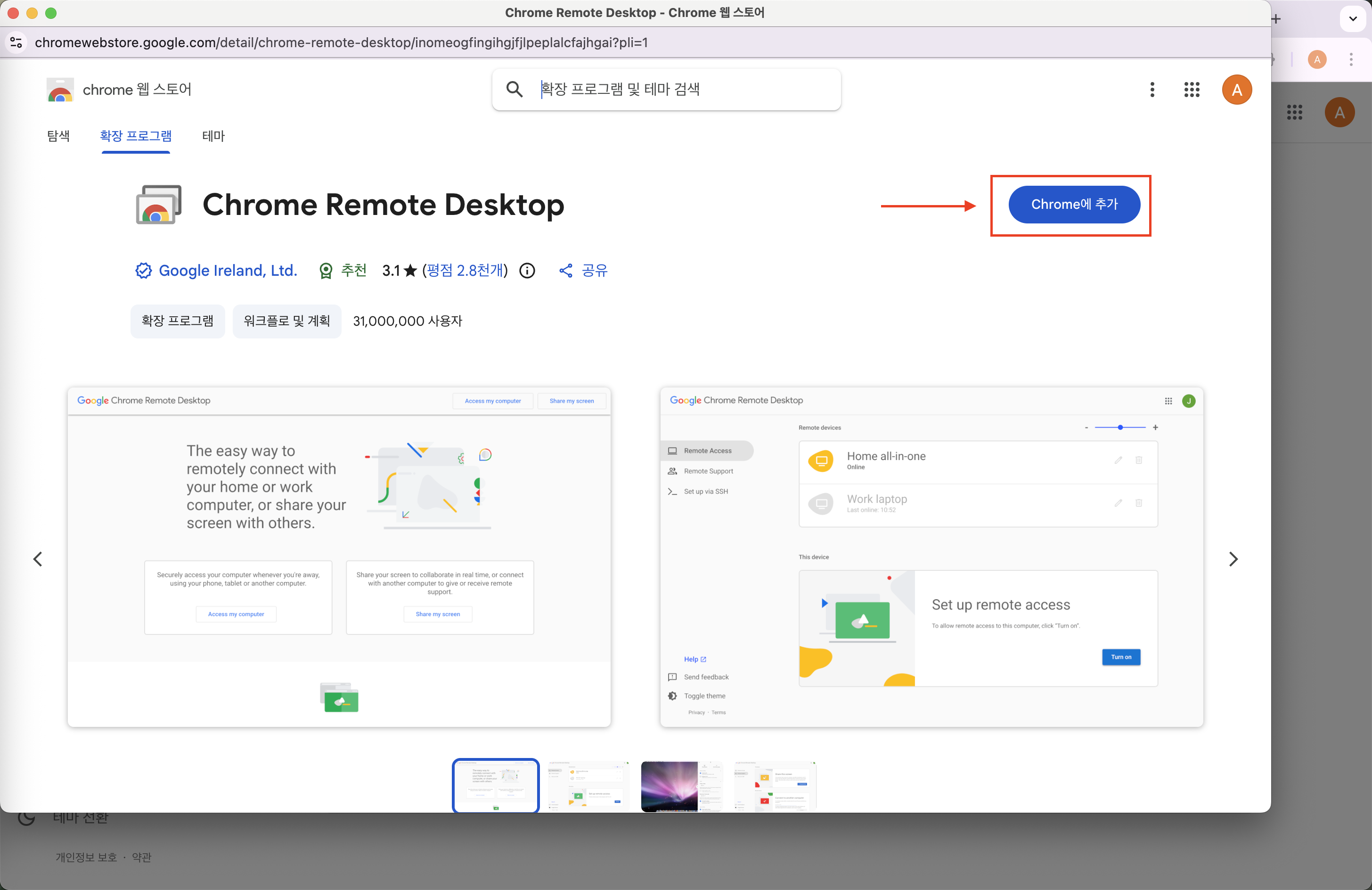Show next screenshot with right chevron
Viewport: 1372px width, 890px height.
(x=1233, y=559)
